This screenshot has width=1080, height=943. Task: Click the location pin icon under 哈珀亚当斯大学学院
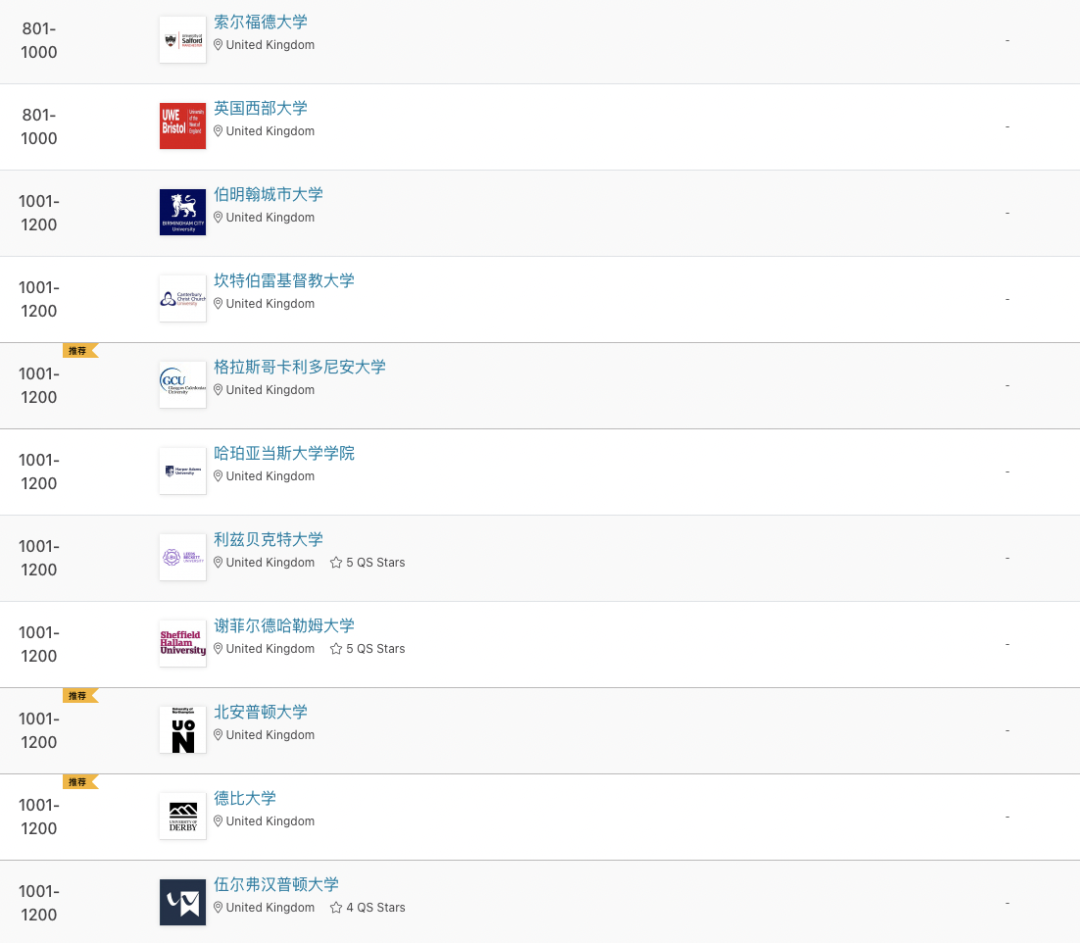218,476
